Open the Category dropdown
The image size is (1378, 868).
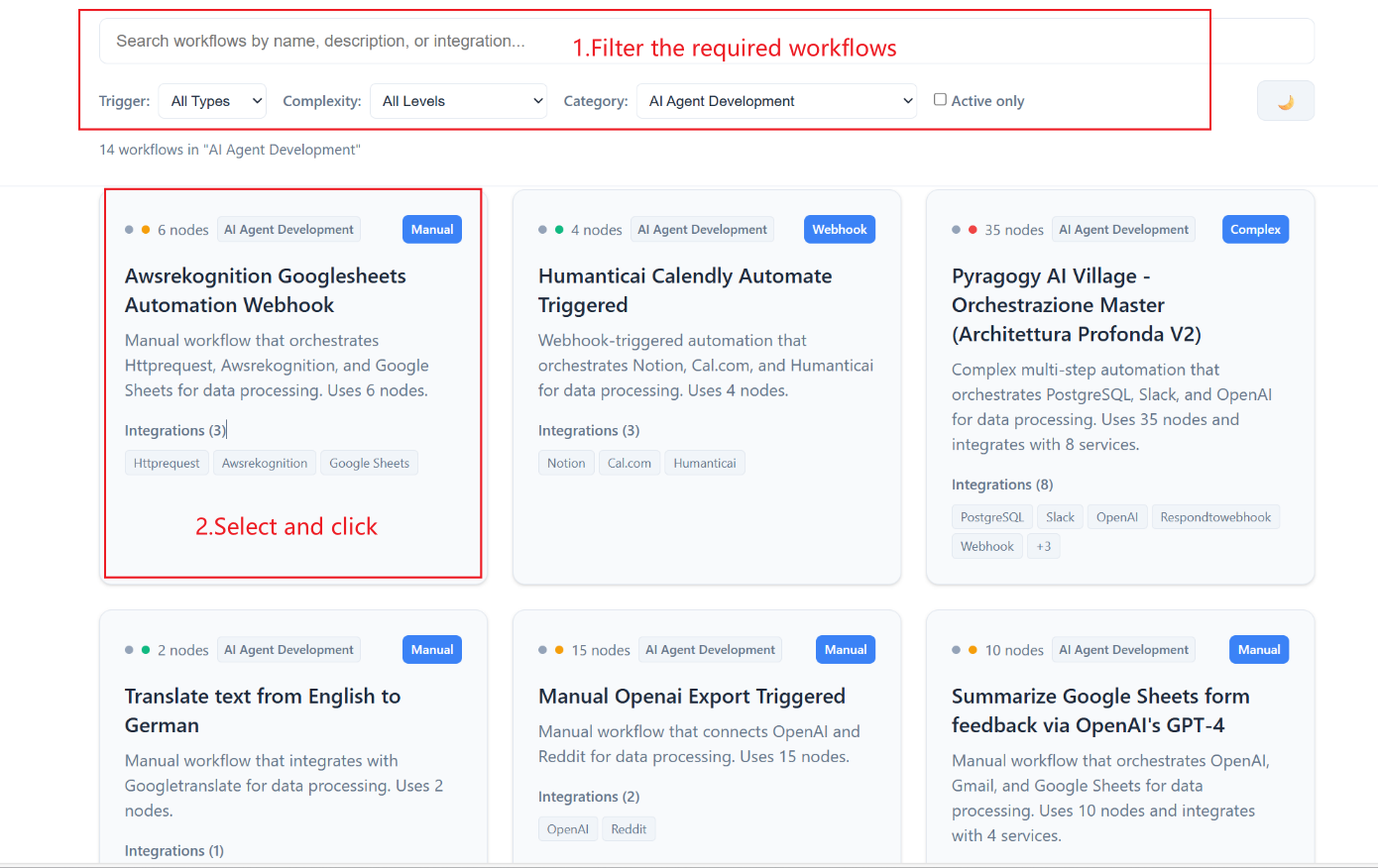[x=776, y=101]
